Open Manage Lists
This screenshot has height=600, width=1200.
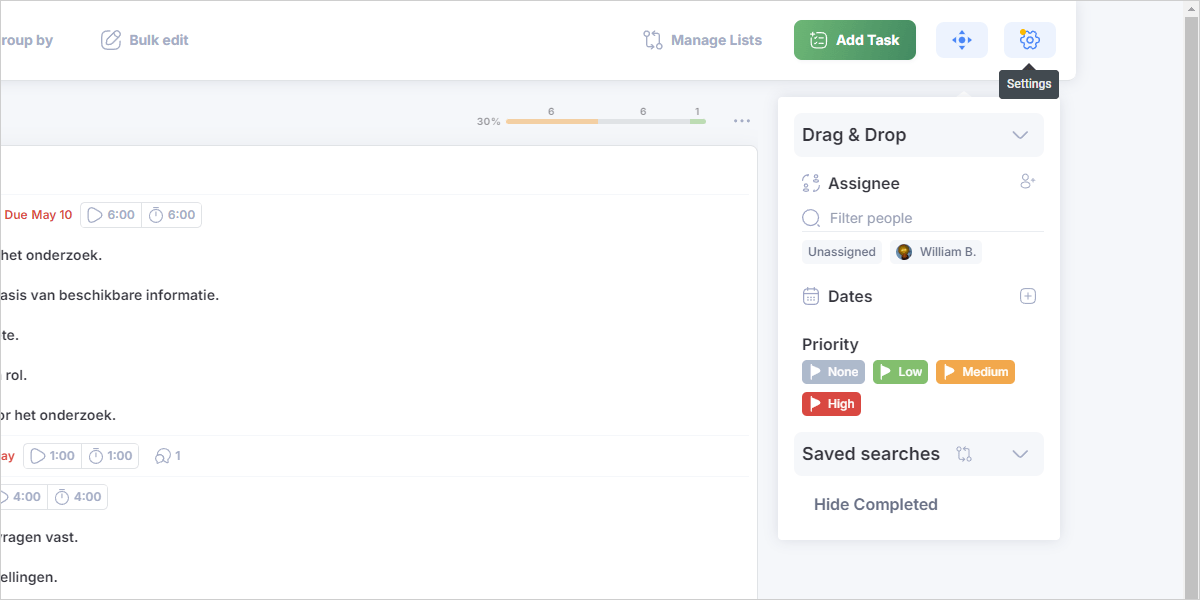click(x=702, y=40)
